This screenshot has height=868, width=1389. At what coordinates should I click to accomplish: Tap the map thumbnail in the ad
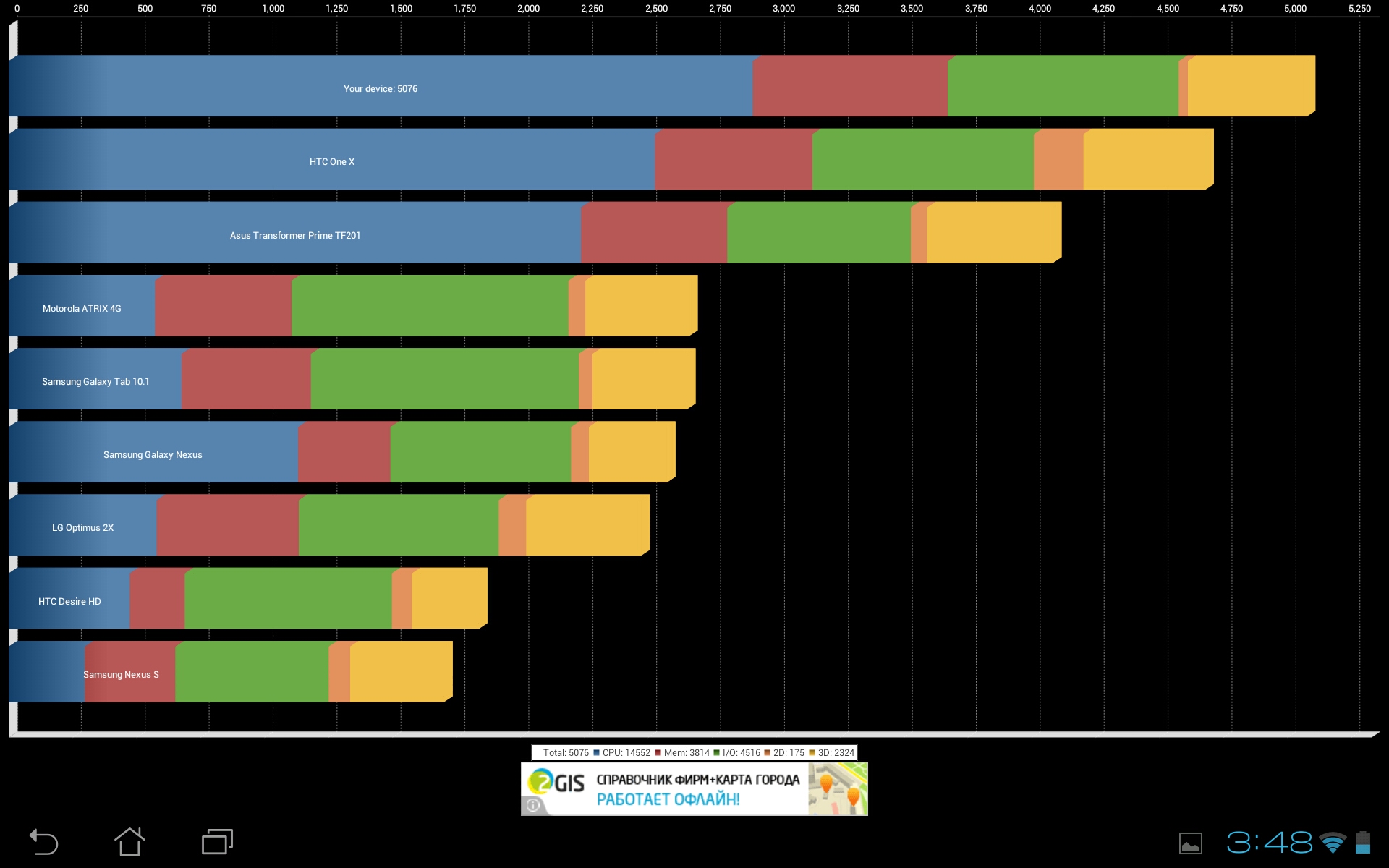pyautogui.click(x=837, y=788)
